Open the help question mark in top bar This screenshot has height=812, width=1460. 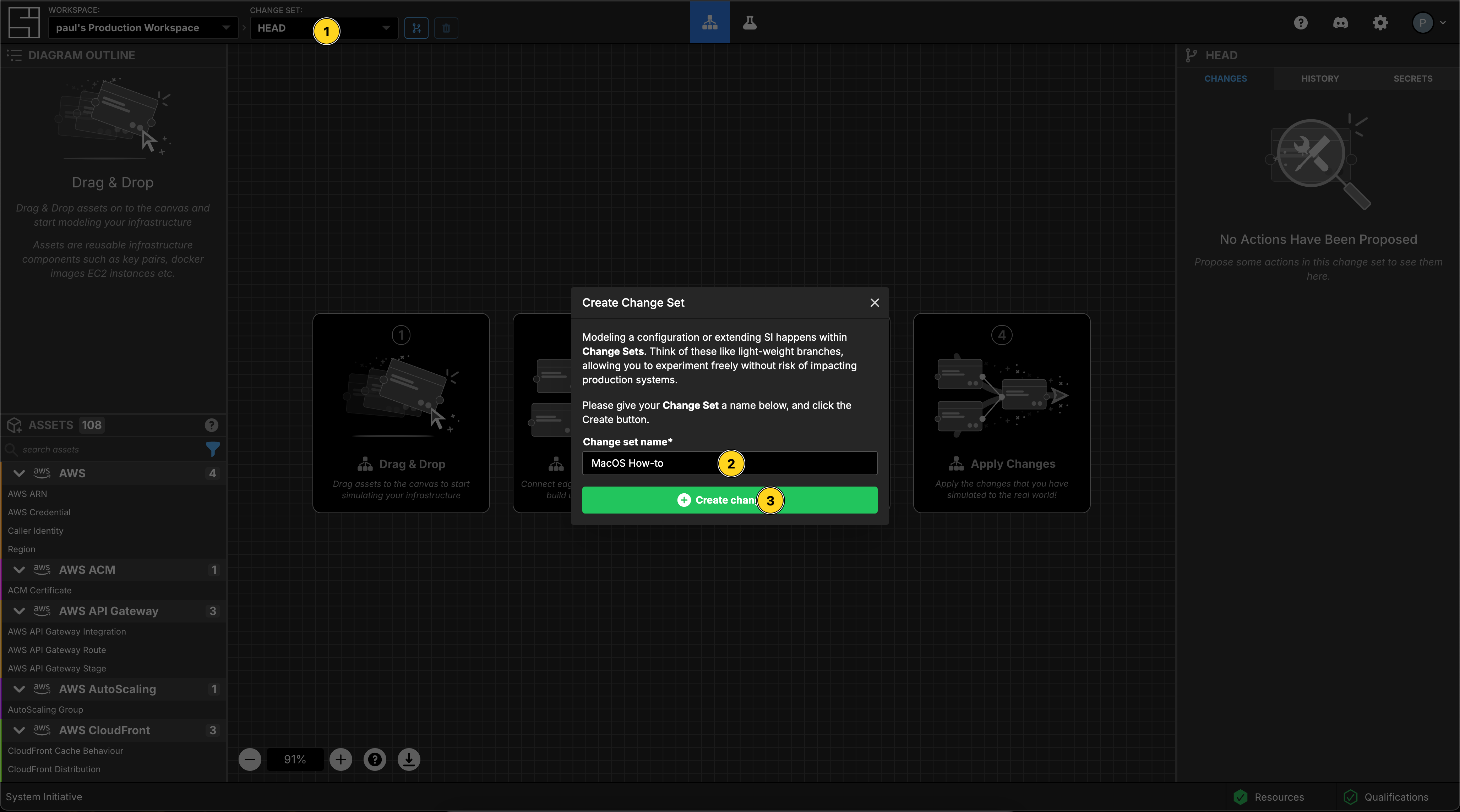tap(1301, 23)
